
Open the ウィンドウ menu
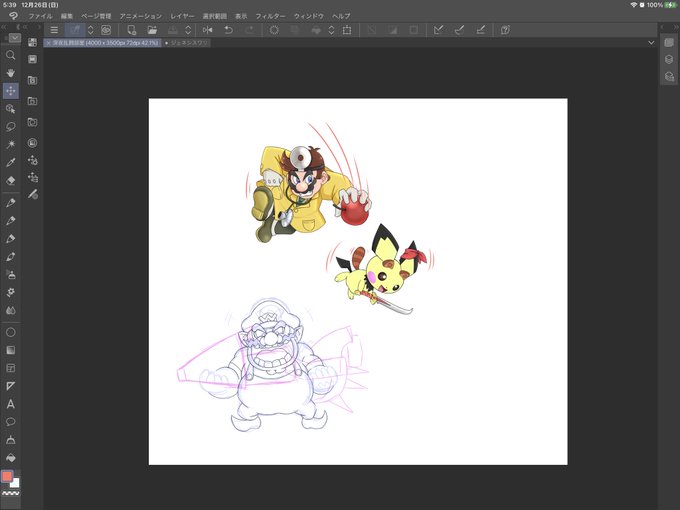point(309,16)
